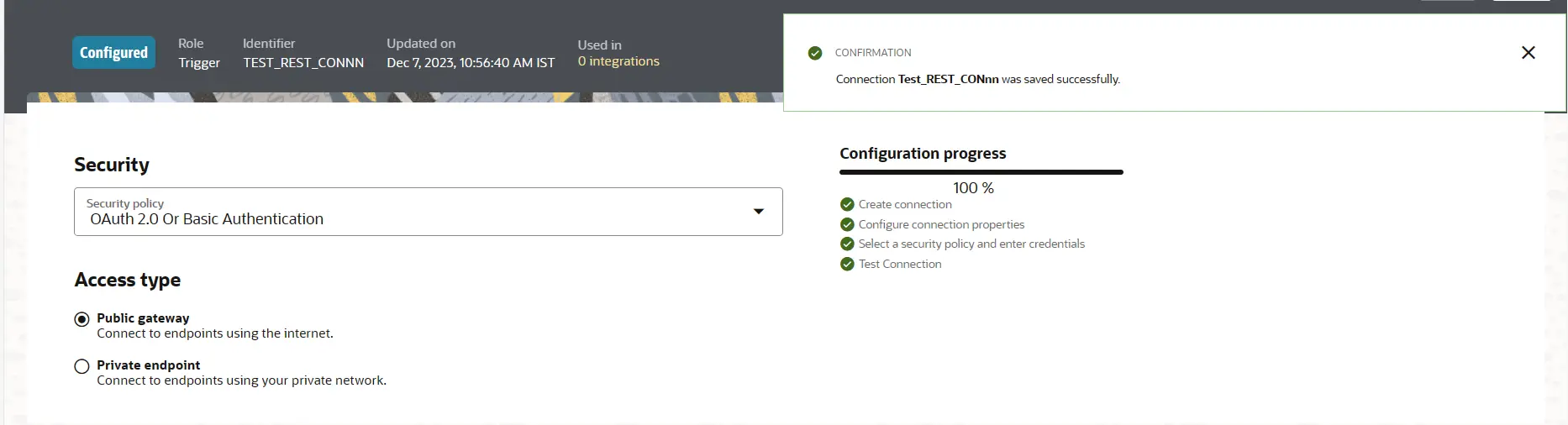
Task: Click the 100 % progress label
Action: point(973,188)
